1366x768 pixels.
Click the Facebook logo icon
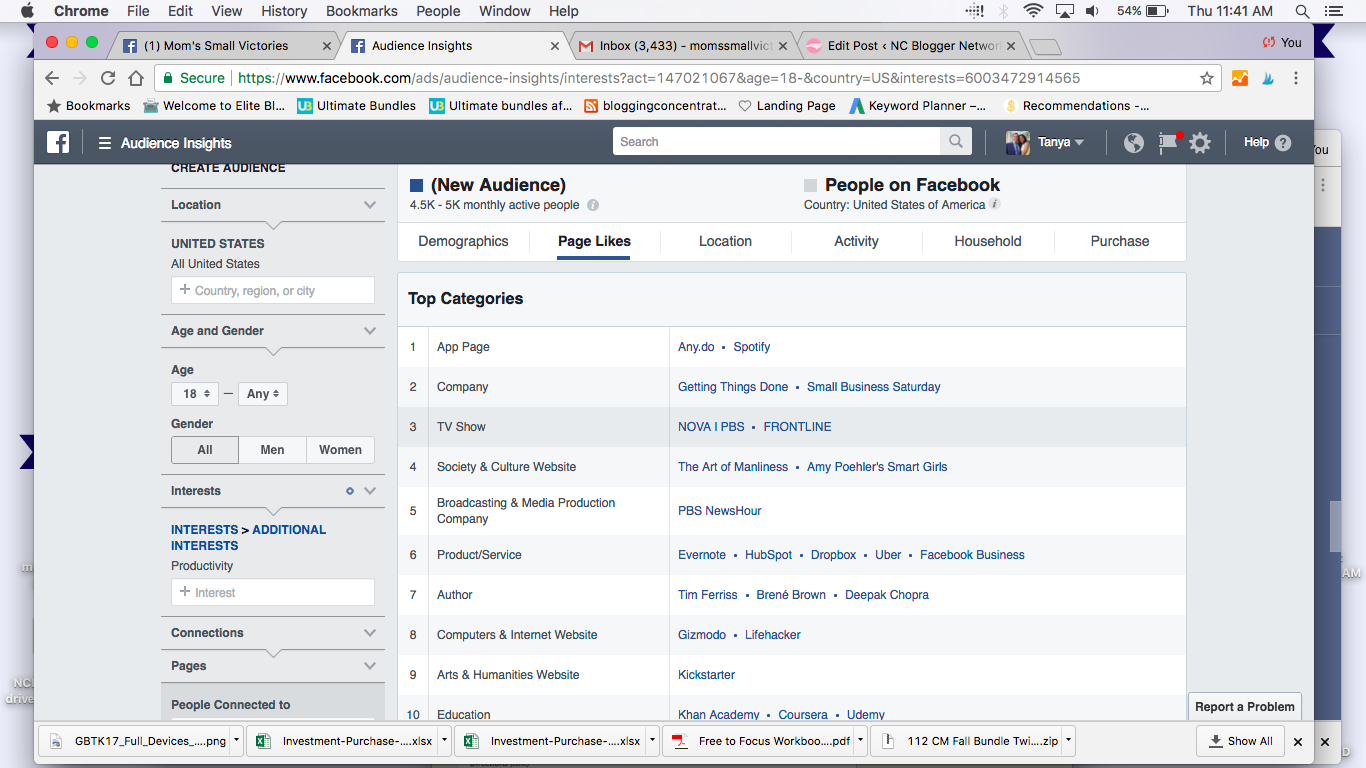tap(58, 142)
